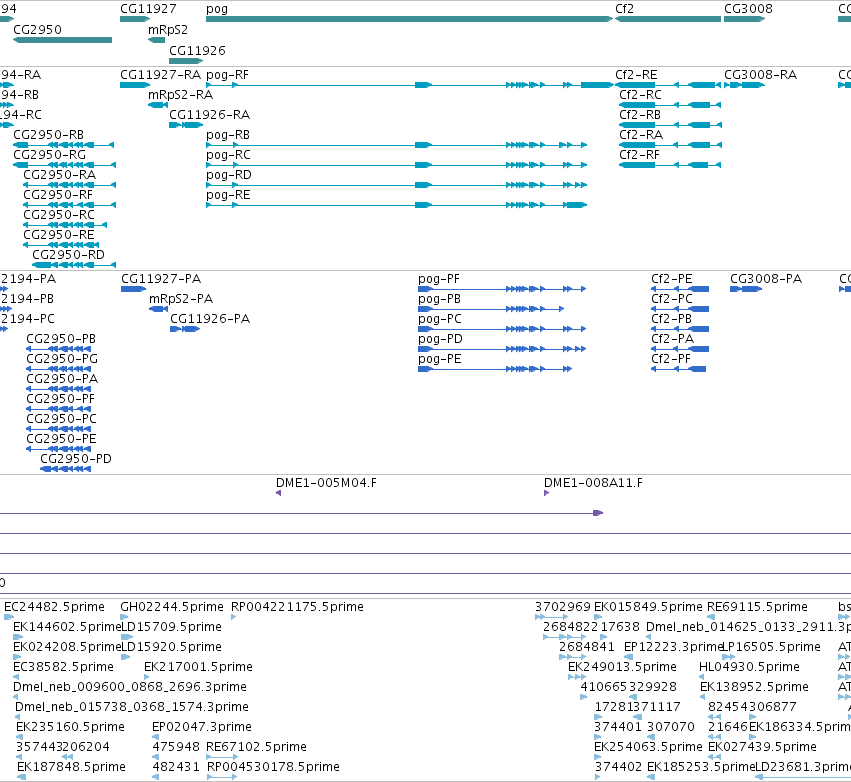Click the Cf2 gene bar
This screenshot has width=851, height=782.
point(668,19)
